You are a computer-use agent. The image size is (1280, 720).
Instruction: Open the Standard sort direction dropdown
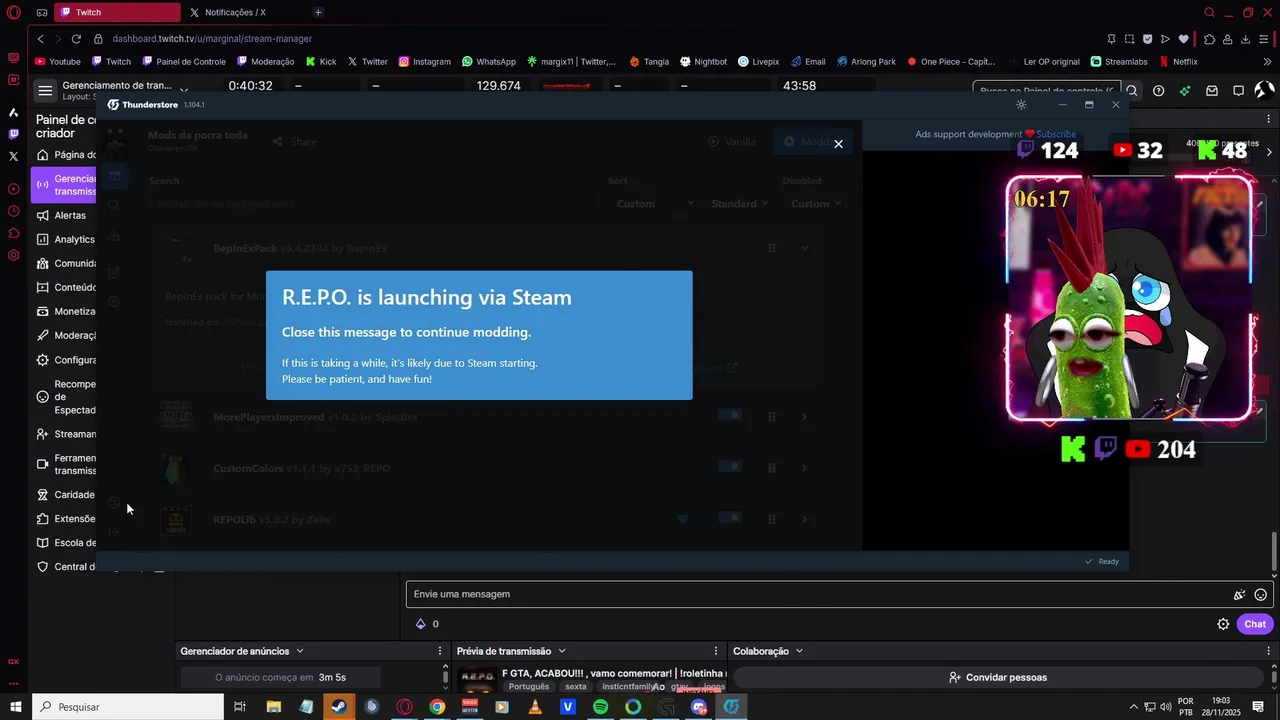740,204
